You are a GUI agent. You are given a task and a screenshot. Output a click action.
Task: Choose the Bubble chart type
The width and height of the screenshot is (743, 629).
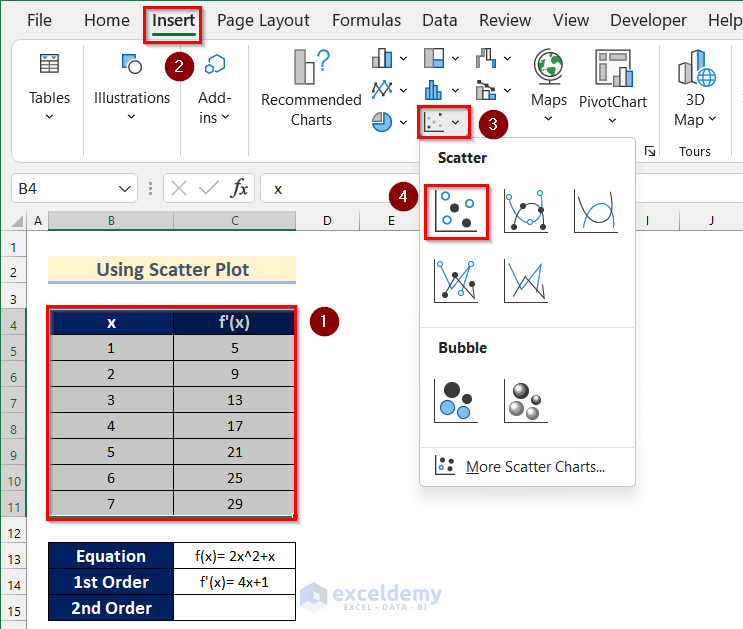(456, 401)
